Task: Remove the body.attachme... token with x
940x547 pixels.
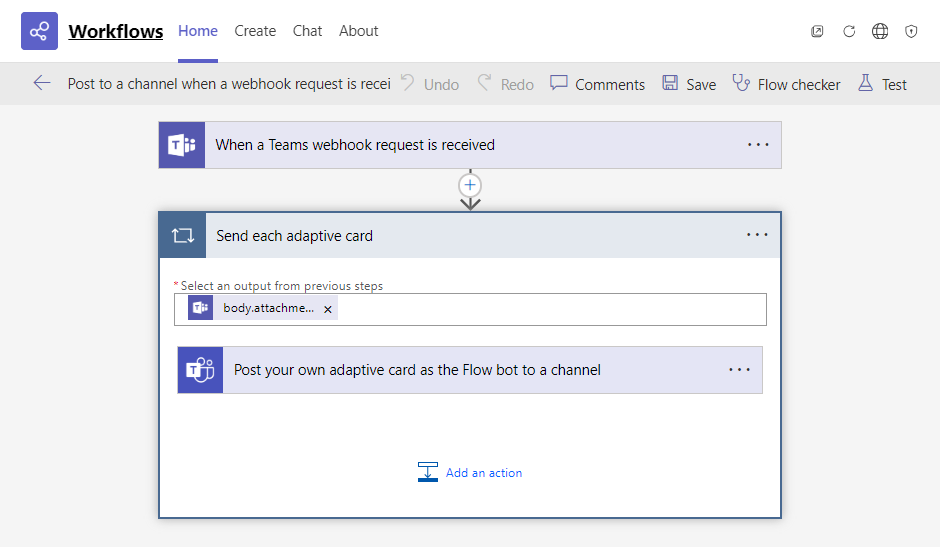Action: (x=328, y=309)
